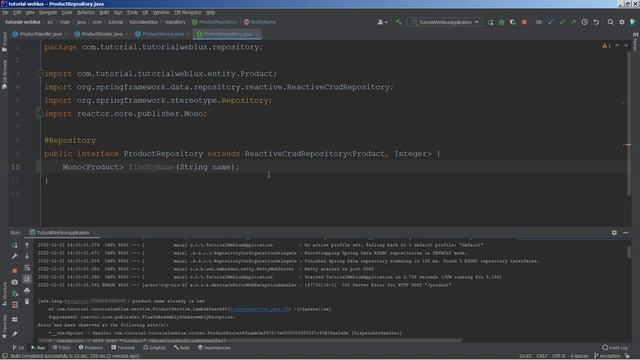640x360 pixels.
Task: Click red Stop icon in Run panel
Action: coord(15,270)
